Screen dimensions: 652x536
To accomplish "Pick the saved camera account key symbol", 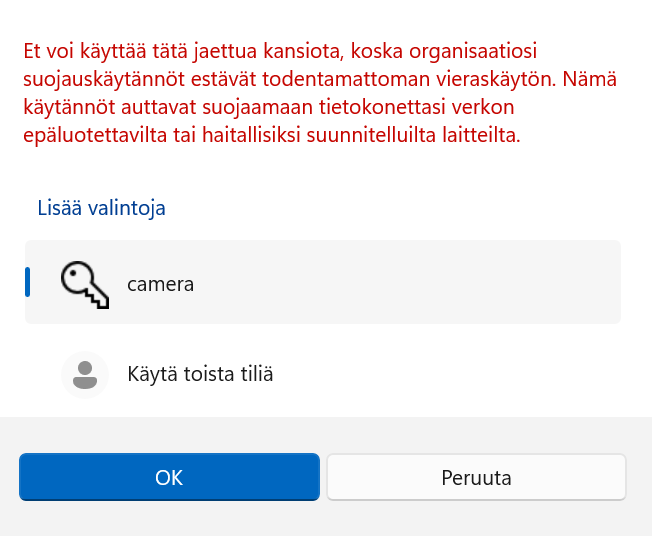I will tap(84, 284).
